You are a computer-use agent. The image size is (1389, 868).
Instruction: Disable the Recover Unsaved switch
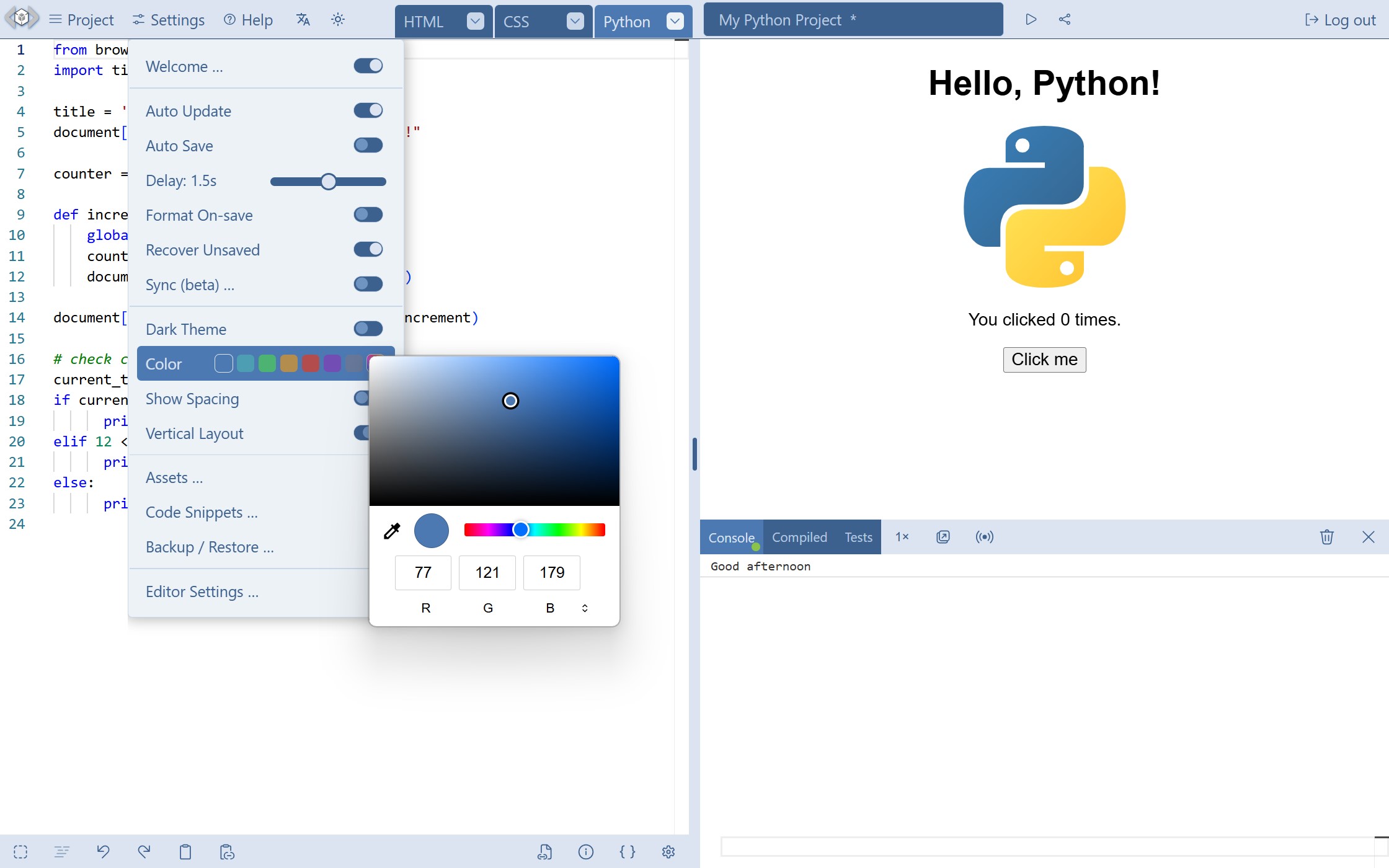pyautogui.click(x=368, y=250)
